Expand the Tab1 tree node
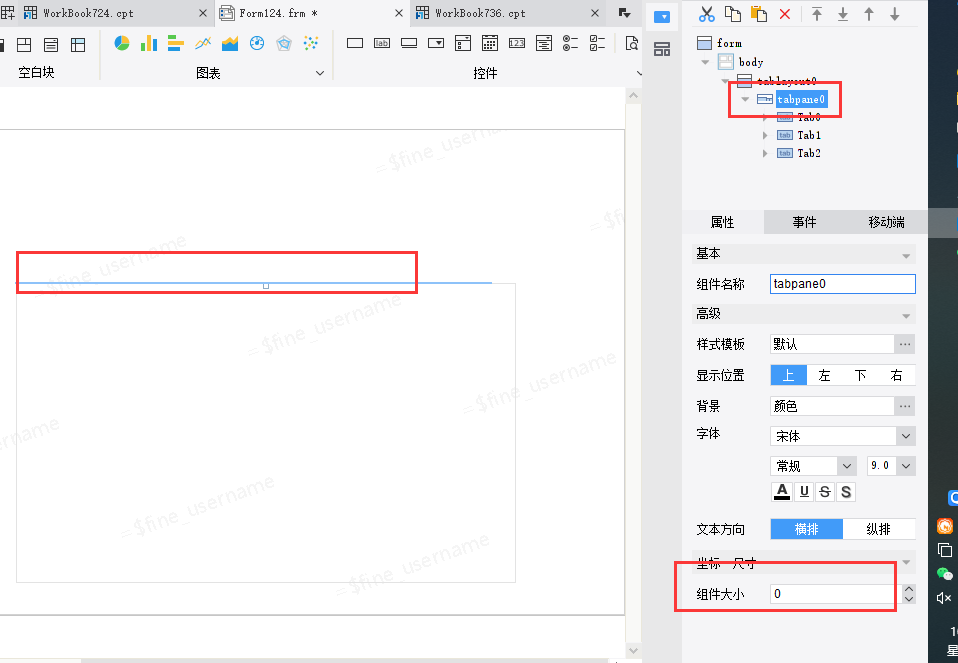This screenshot has height=663, width=958. click(x=765, y=135)
